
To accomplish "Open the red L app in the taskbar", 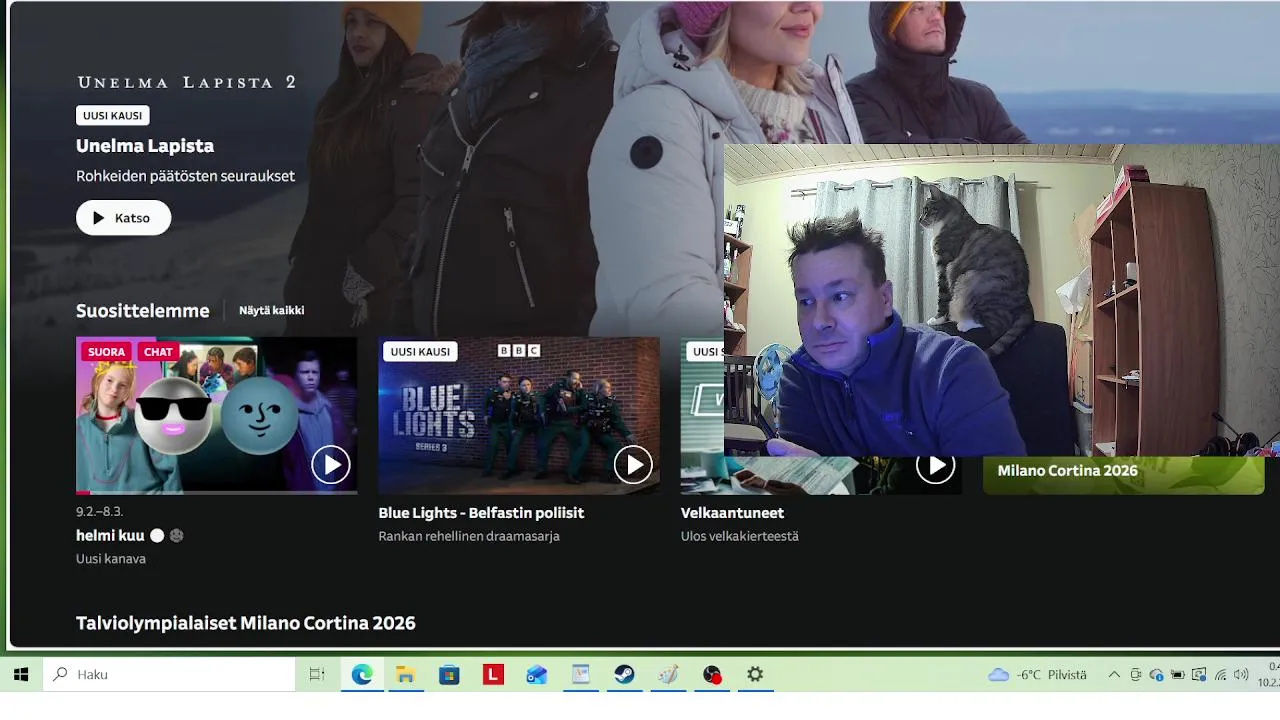I will tap(493, 675).
